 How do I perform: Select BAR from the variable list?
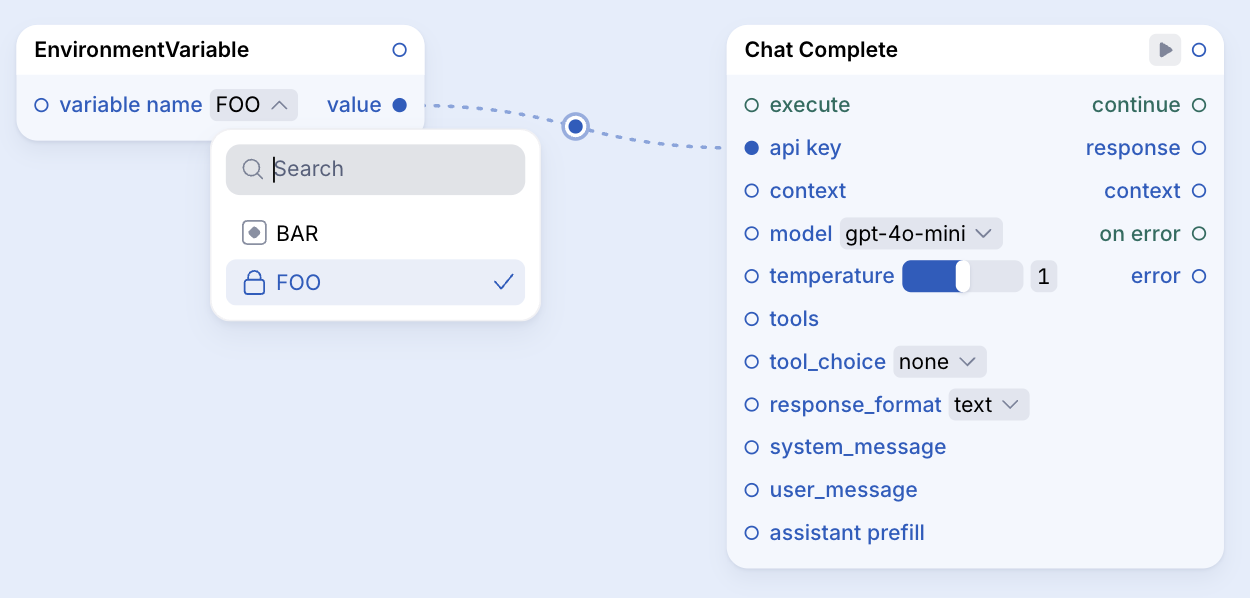click(375, 233)
